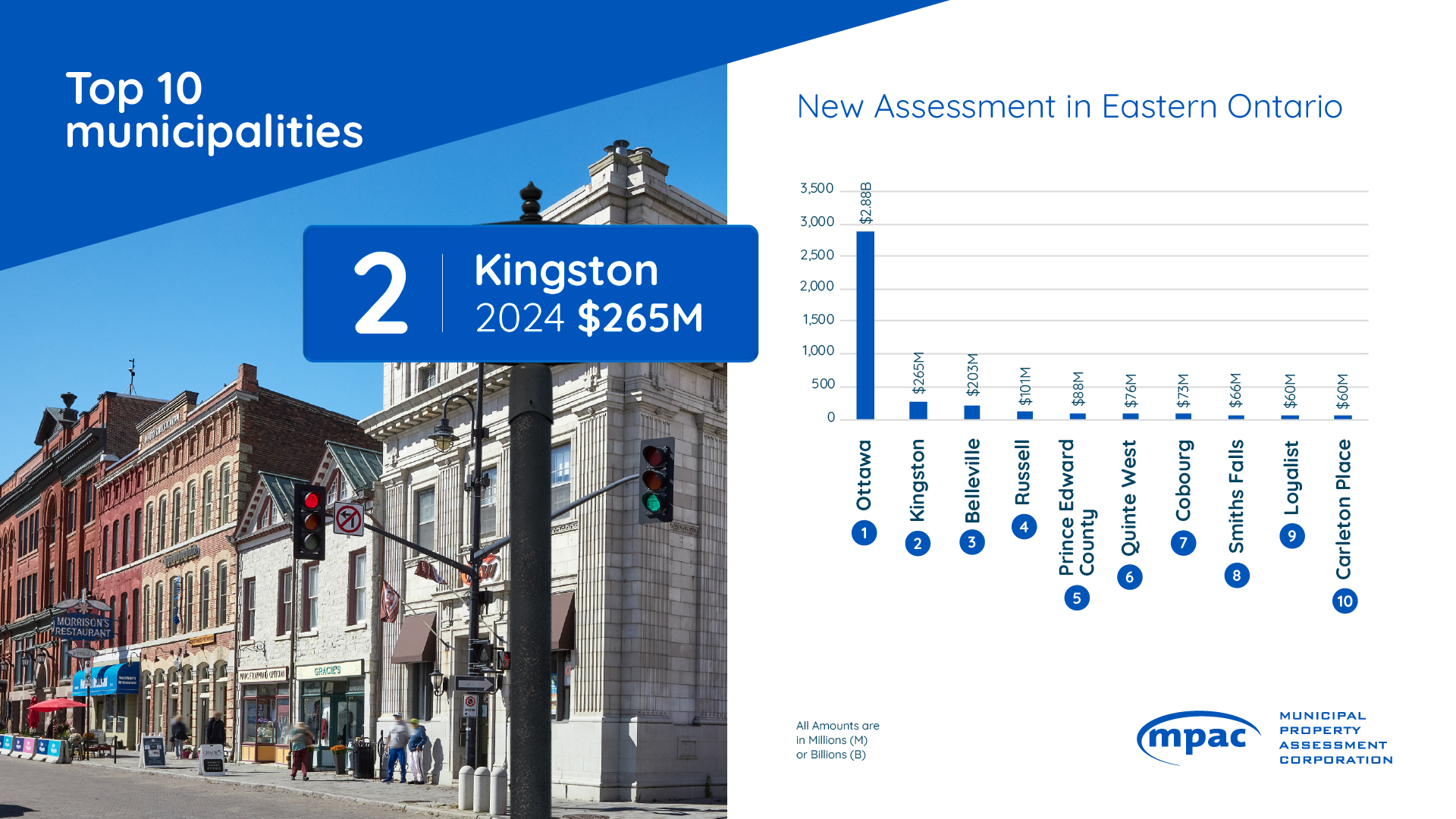1456x819 pixels.
Task: Click the "$203M" value label
Action: [x=973, y=375]
